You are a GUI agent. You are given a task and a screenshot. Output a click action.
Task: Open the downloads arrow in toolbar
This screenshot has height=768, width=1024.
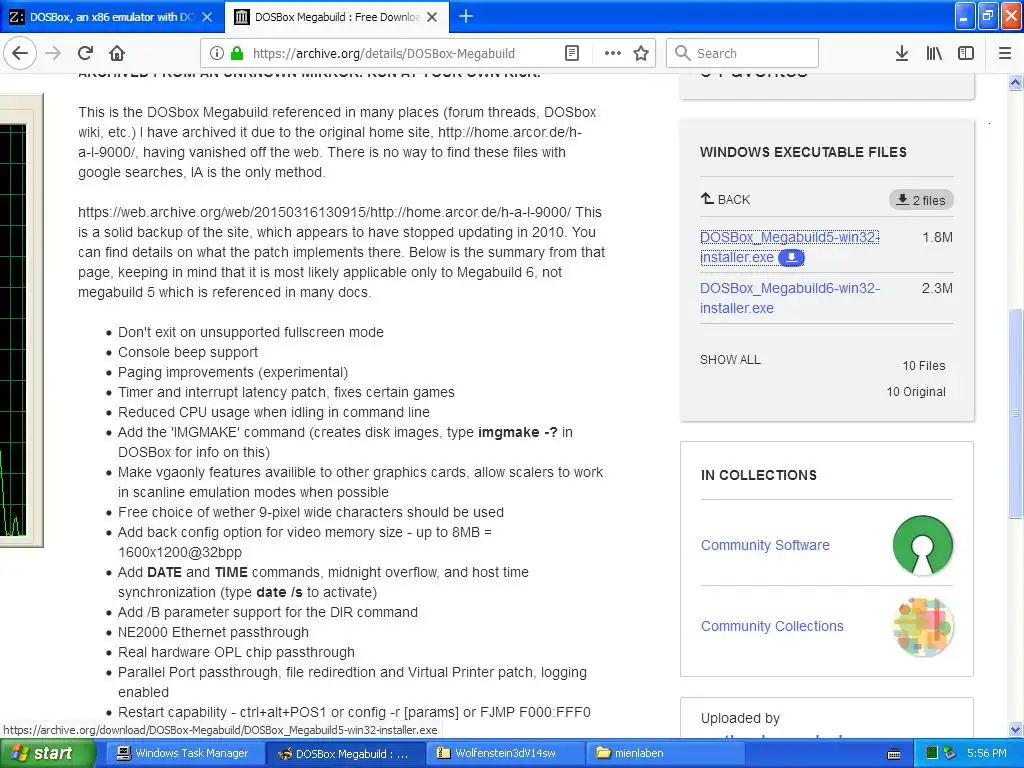coord(901,53)
